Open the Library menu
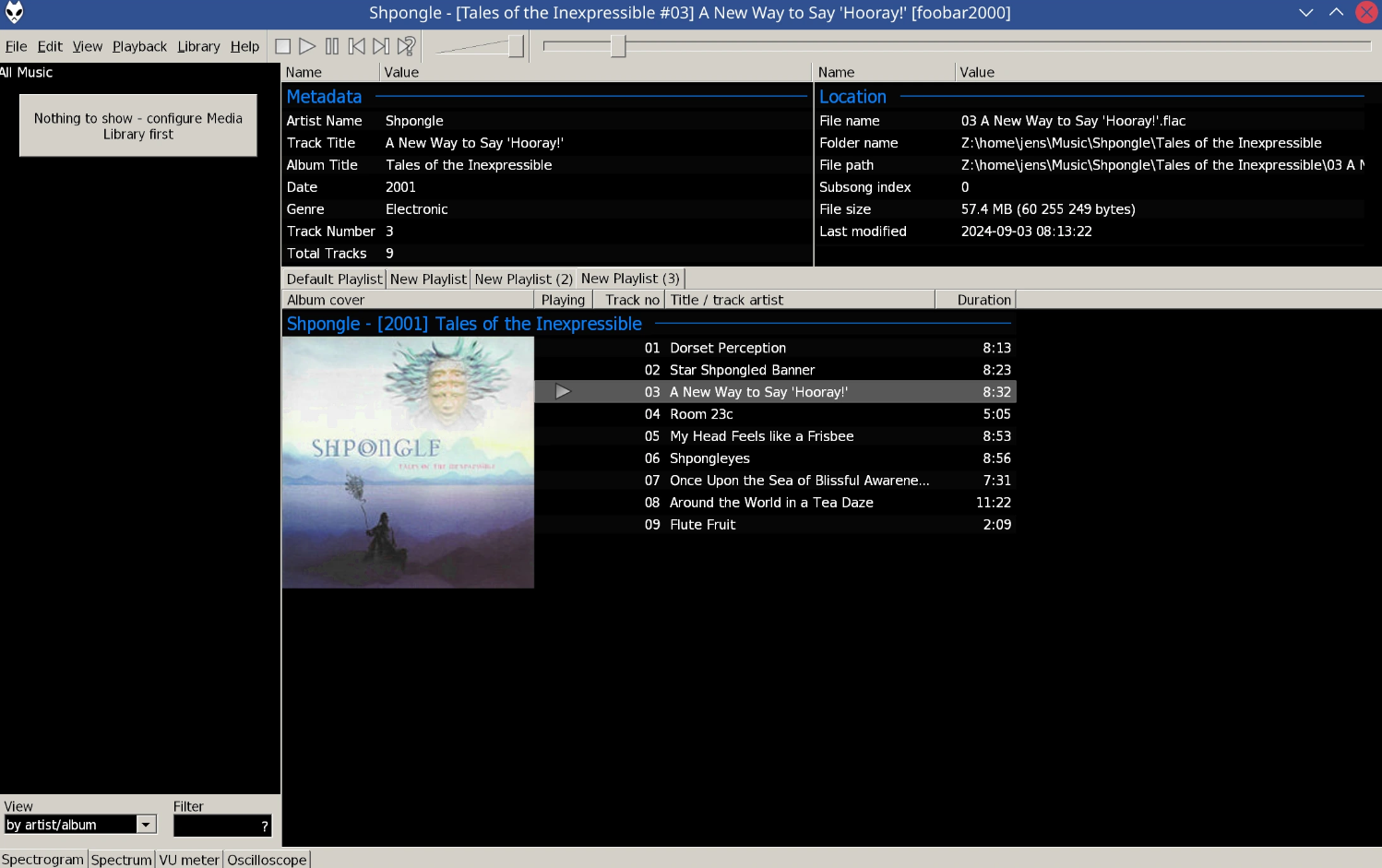Image resolution: width=1382 pixels, height=868 pixels. tap(199, 46)
